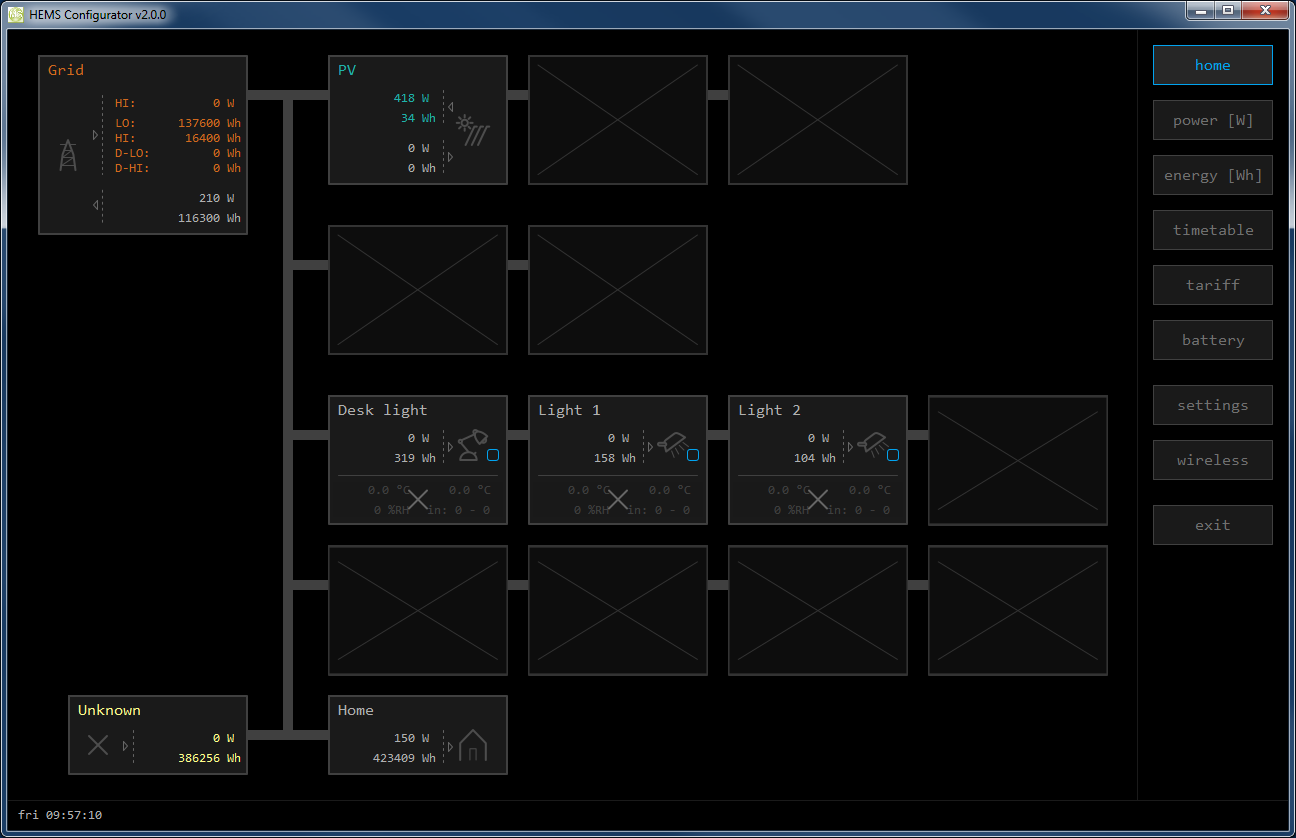Screen dimensions: 1296x838
Task: Click the power pylon icon in Grid
Action: pos(68,155)
